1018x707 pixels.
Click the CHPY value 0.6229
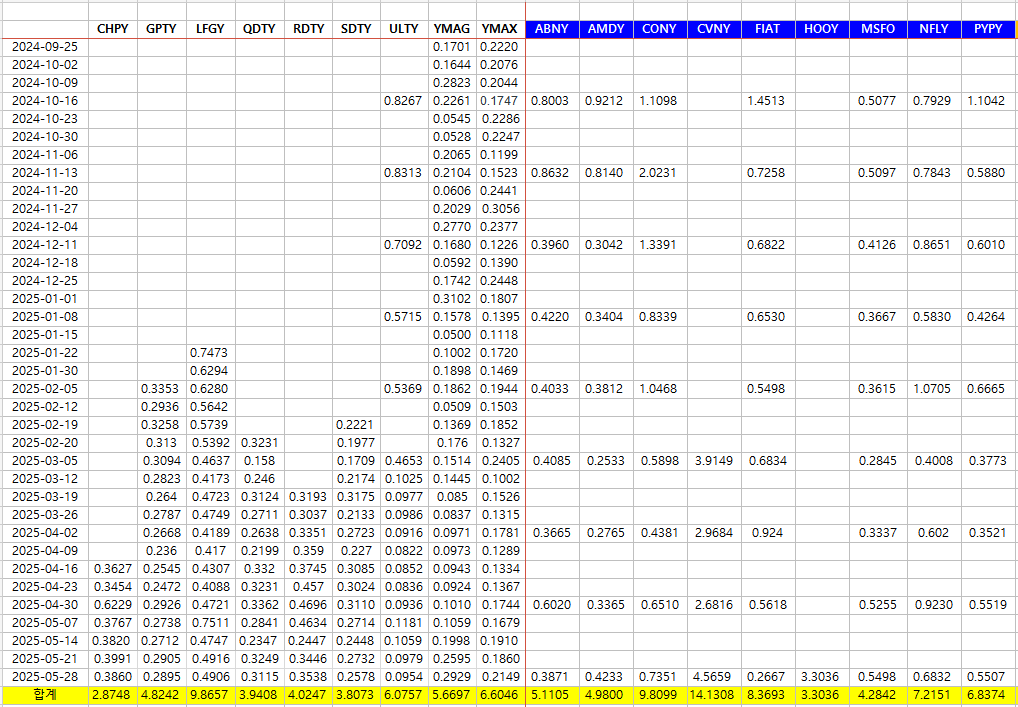point(112,605)
